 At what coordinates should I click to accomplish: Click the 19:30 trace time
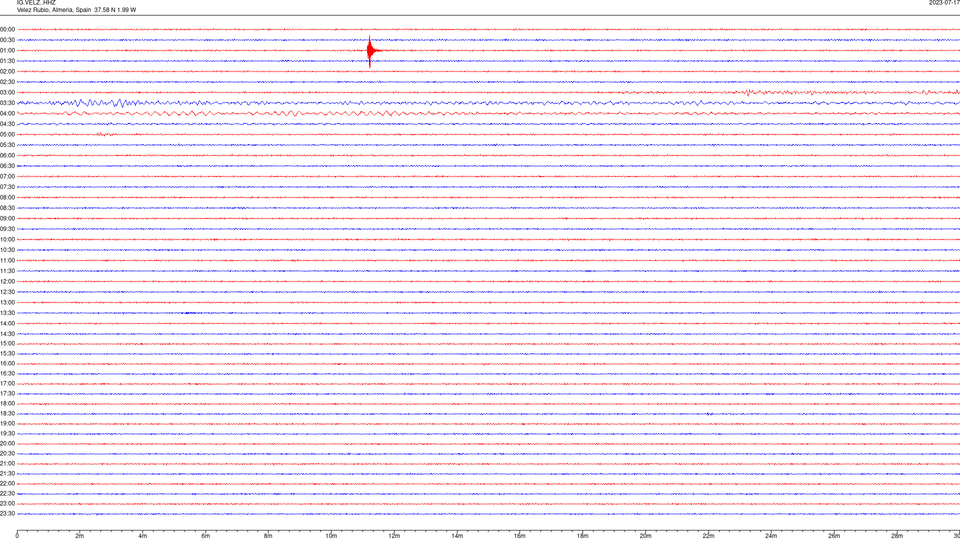tap(7, 433)
